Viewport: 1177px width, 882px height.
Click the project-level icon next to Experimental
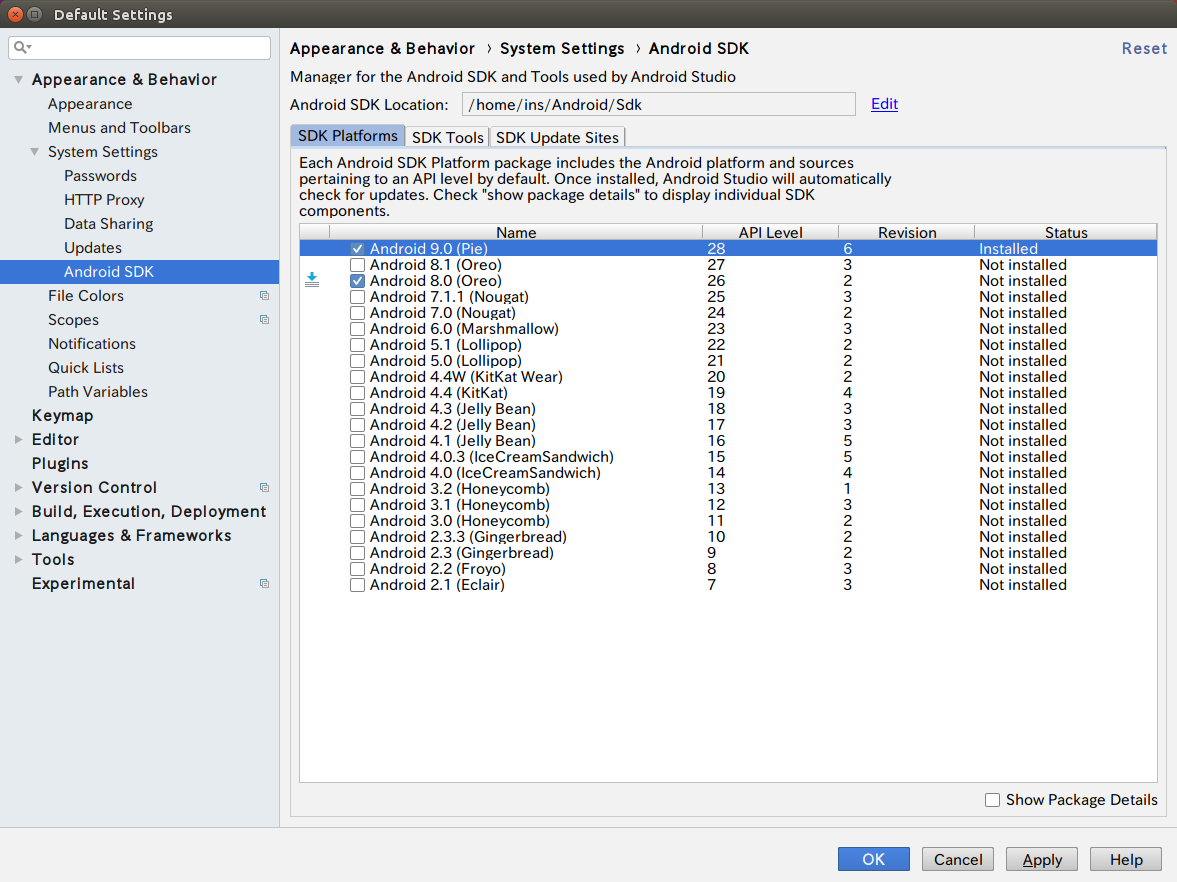(264, 584)
